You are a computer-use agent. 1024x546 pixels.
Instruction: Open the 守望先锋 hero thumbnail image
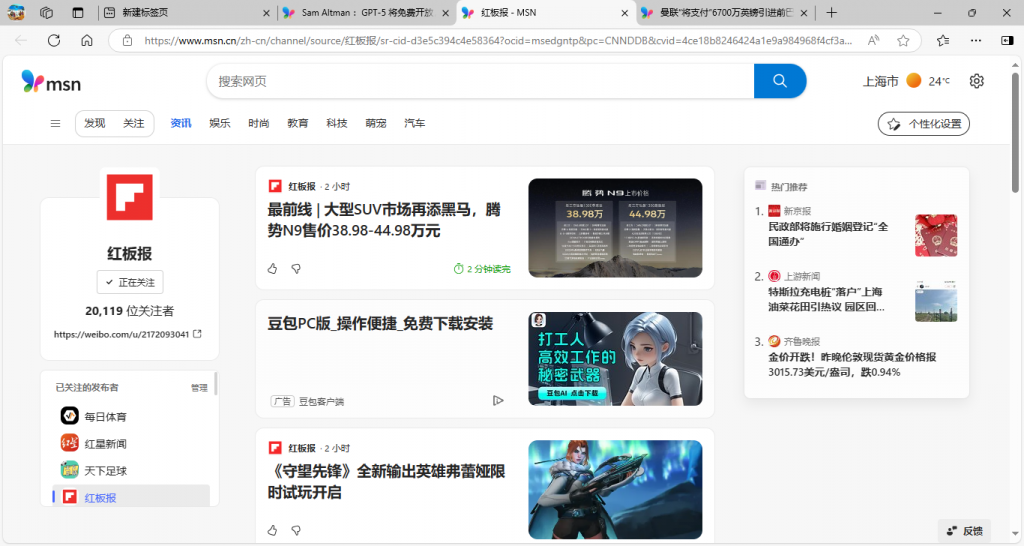coord(615,490)
